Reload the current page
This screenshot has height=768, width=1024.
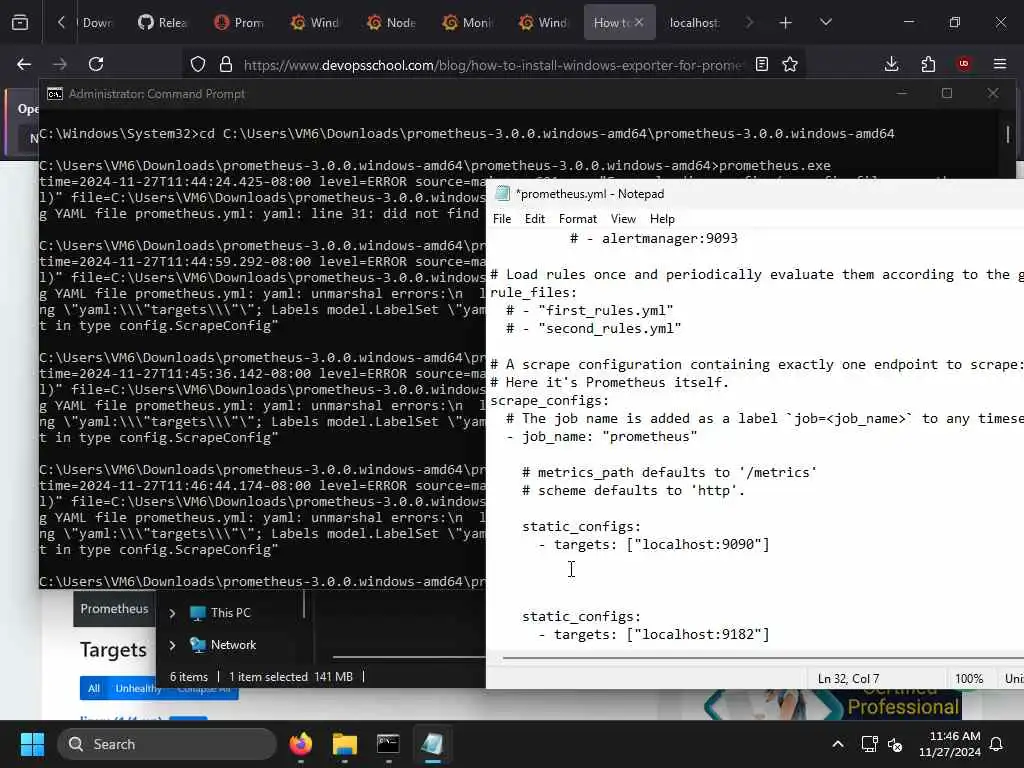(96, 64)
